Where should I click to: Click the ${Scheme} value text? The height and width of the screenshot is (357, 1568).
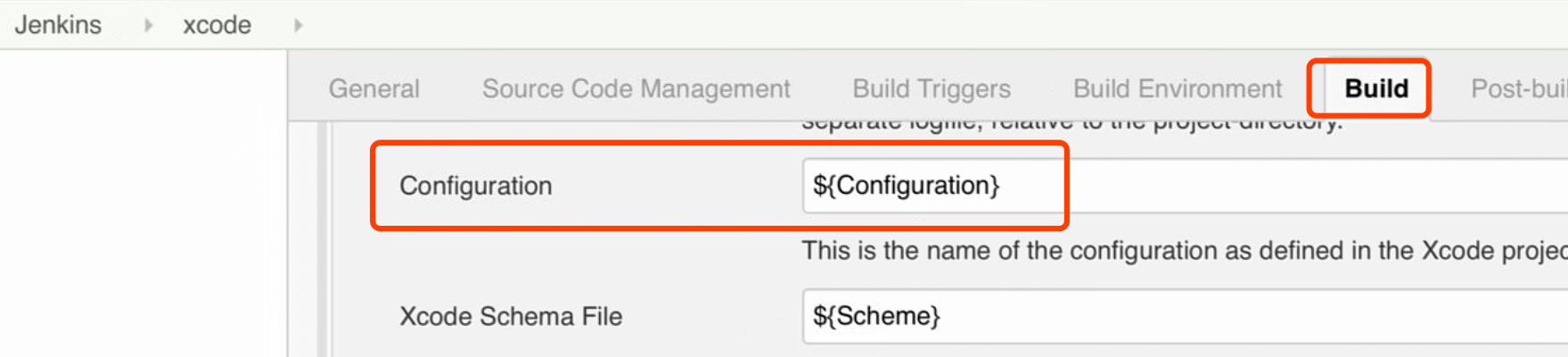pos(876,316)
